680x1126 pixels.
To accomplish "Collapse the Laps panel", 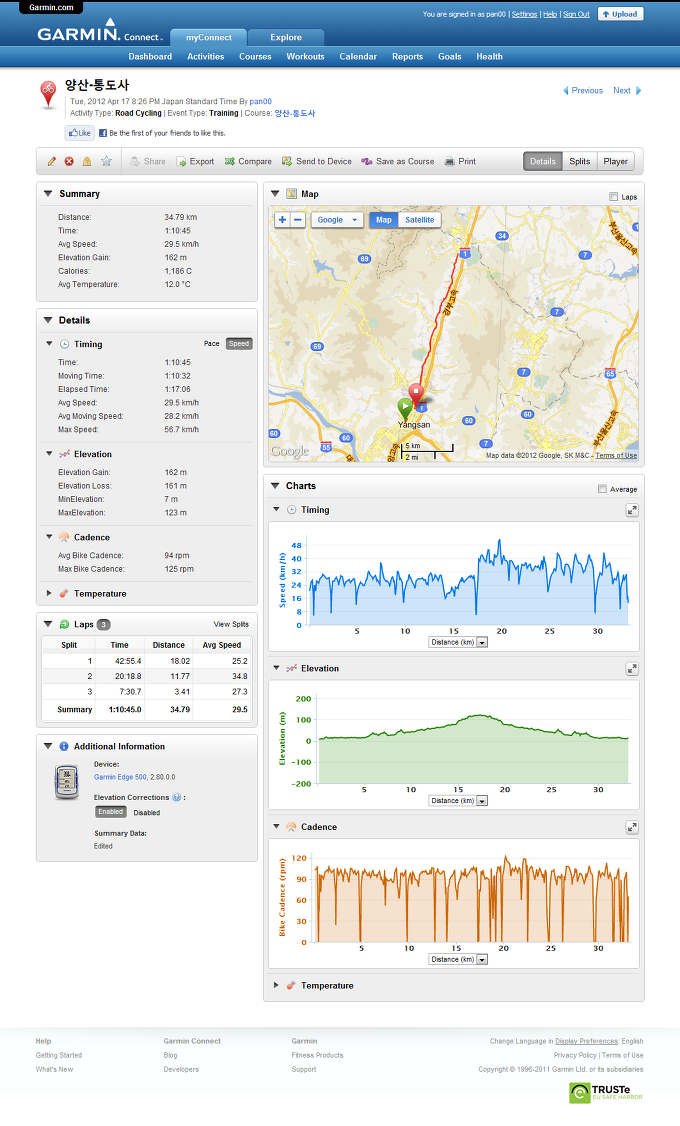I will [48, 624].
